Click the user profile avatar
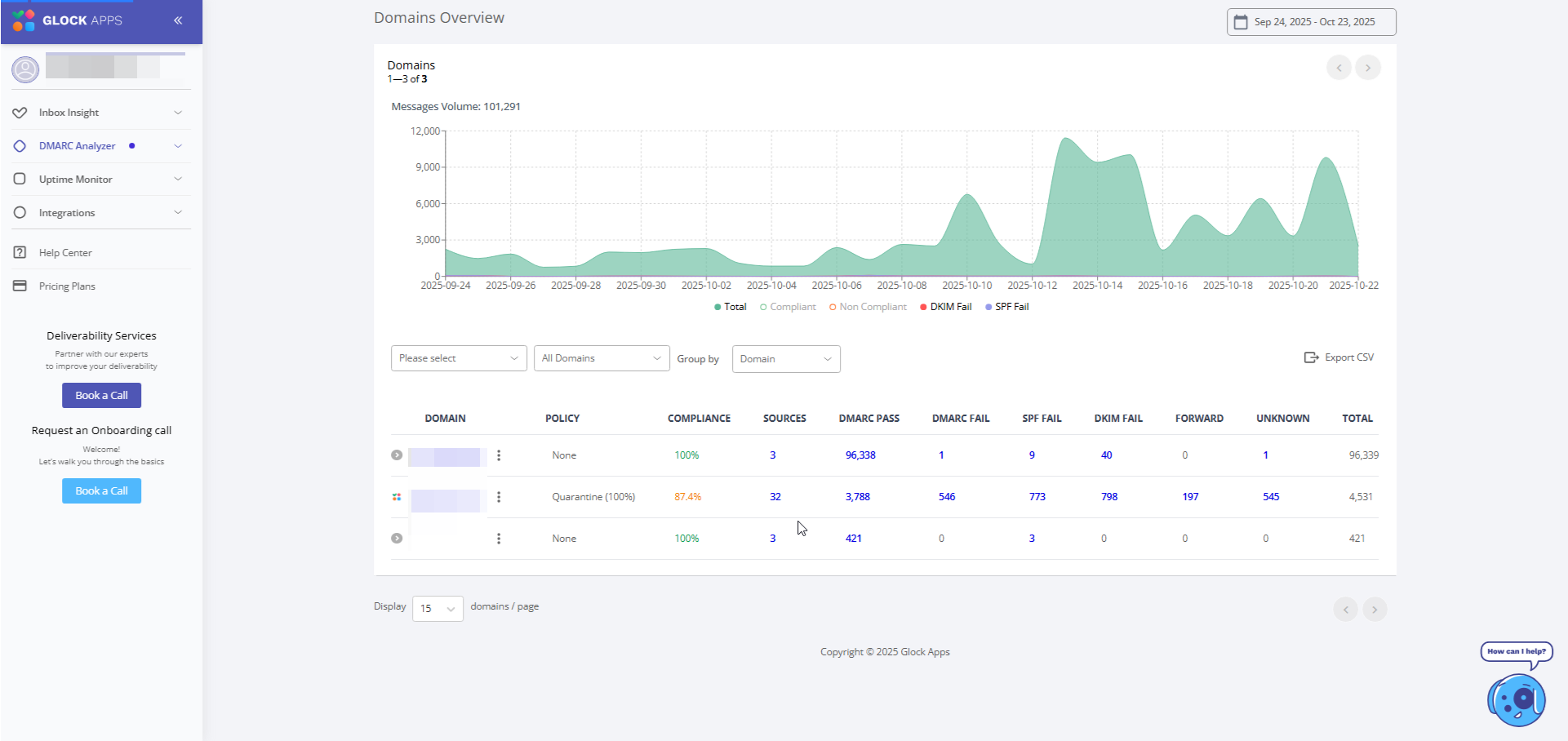1568x741 pixels. (25, 69)
